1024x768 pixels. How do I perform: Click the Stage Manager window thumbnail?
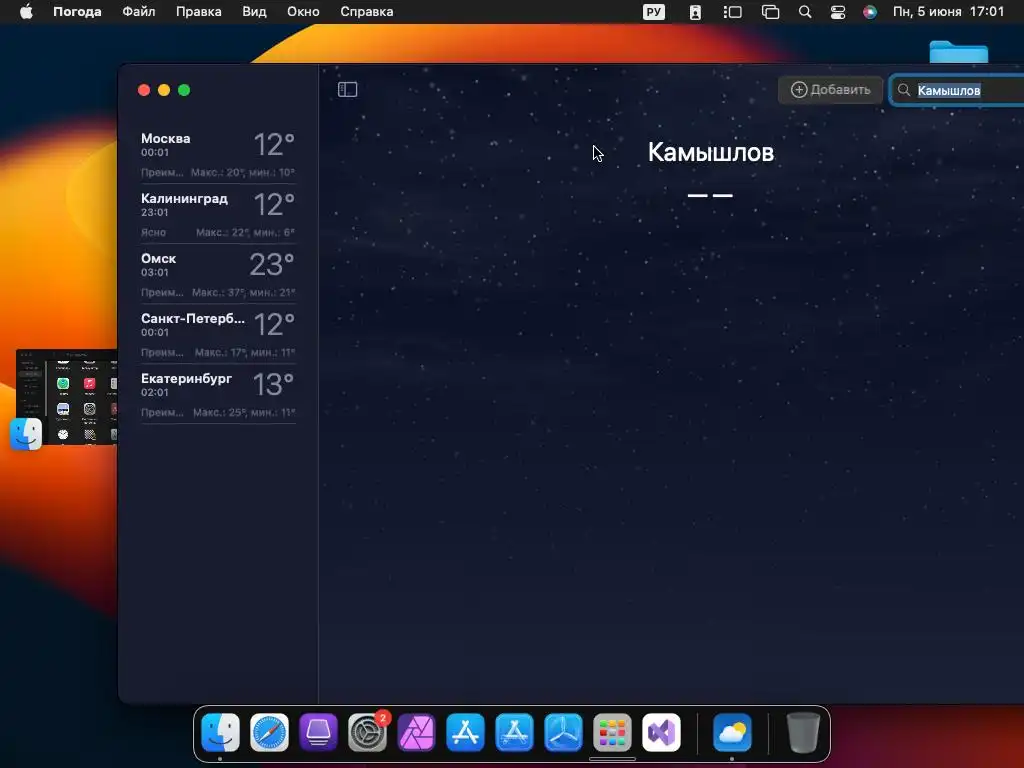click(x=67, y=397)
